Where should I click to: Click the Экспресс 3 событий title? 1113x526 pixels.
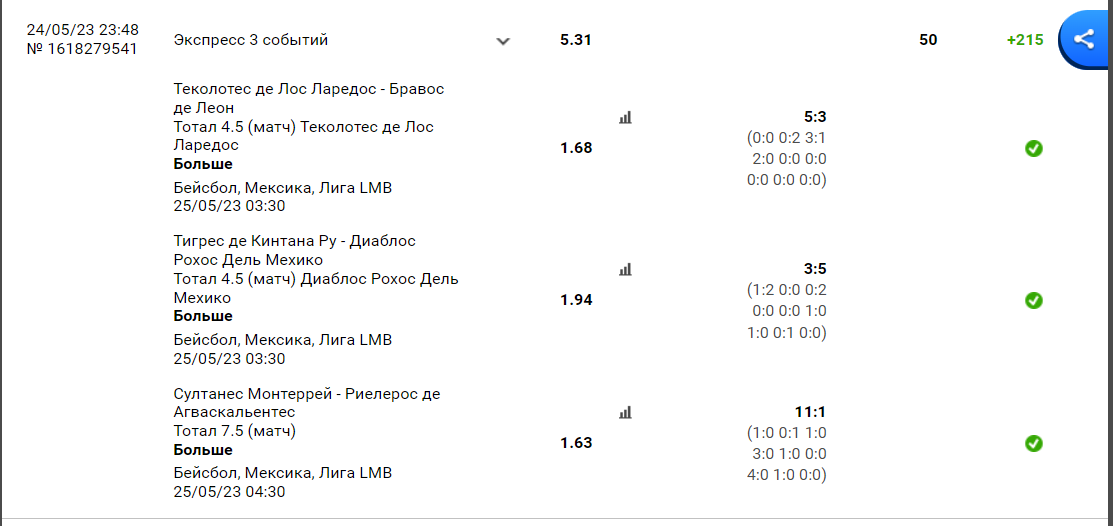pos(251,40)
